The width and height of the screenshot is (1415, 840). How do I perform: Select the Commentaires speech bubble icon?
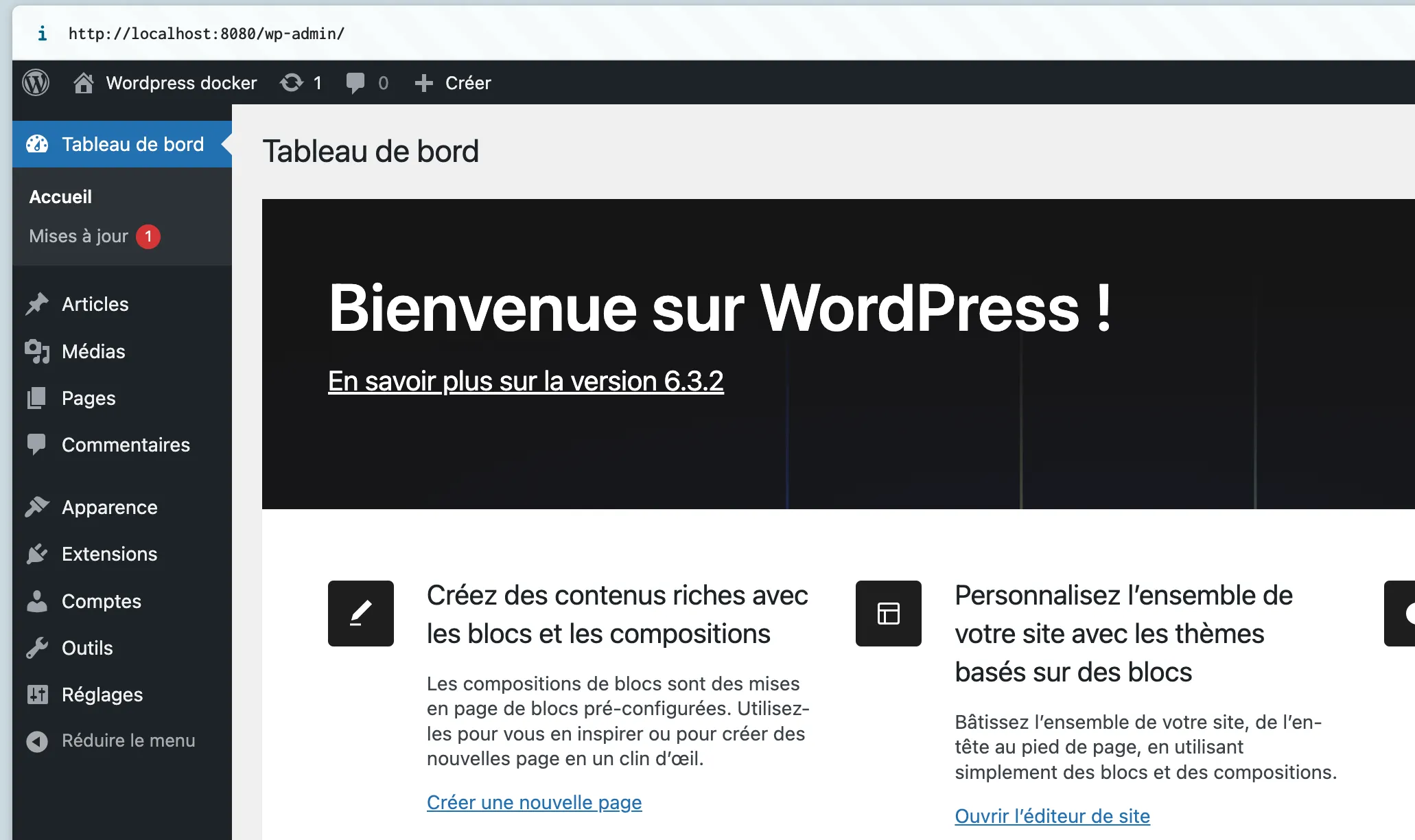click(36, 445)
